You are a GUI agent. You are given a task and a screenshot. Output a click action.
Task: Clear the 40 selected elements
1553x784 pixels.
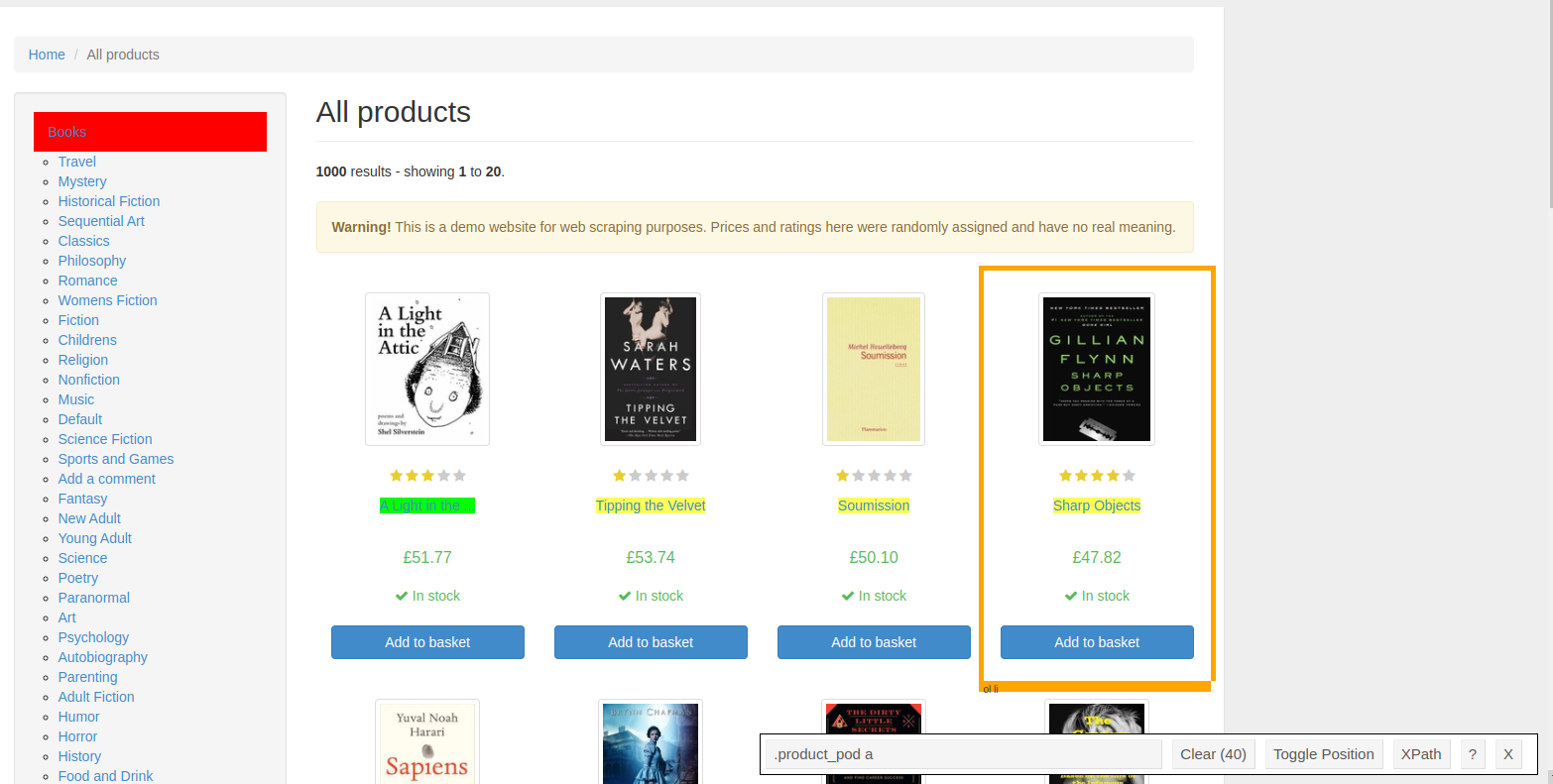(1214, 754)
